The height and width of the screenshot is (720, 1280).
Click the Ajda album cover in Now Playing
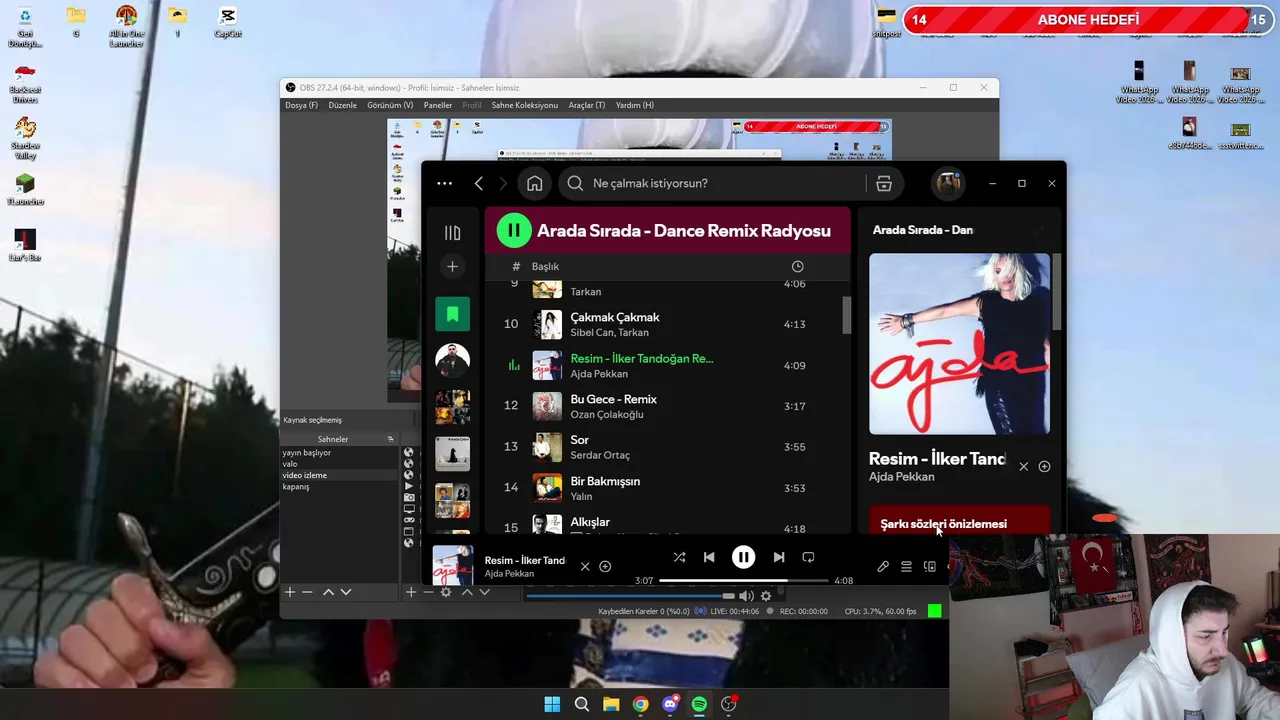959,344
